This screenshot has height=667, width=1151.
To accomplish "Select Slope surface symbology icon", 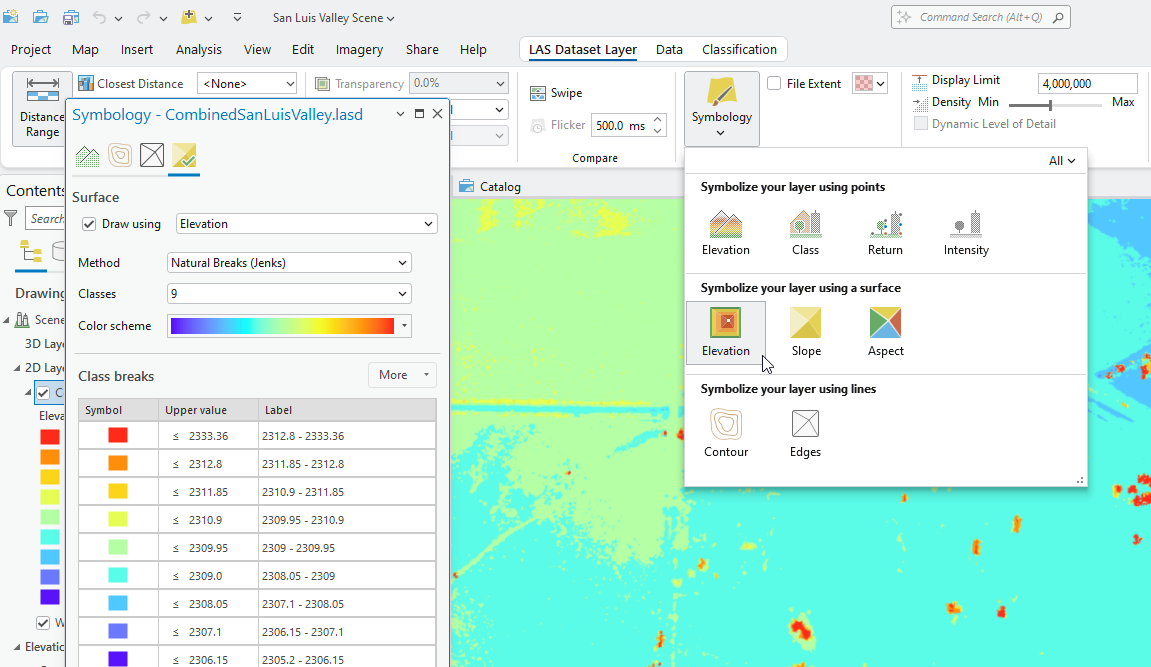I will tap(805, 332).
